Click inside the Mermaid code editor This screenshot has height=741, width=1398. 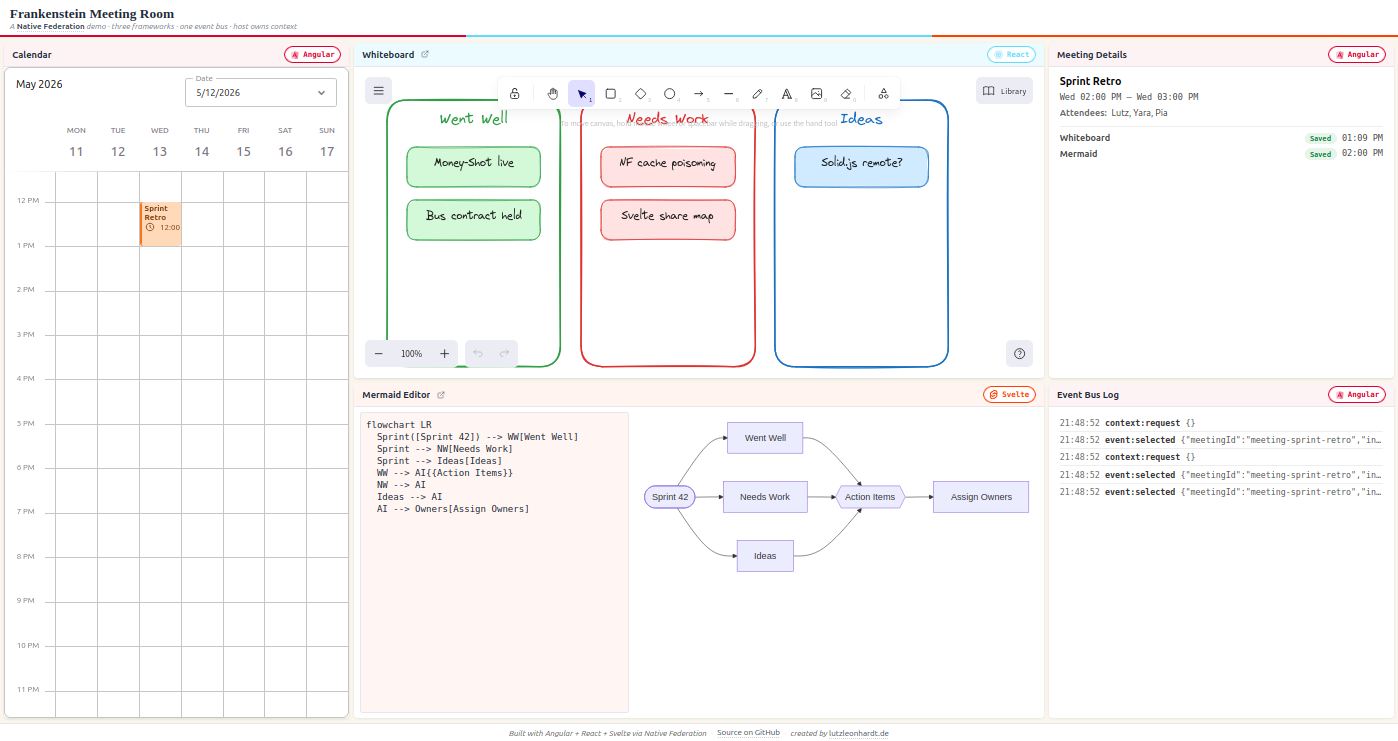[494, 562]
